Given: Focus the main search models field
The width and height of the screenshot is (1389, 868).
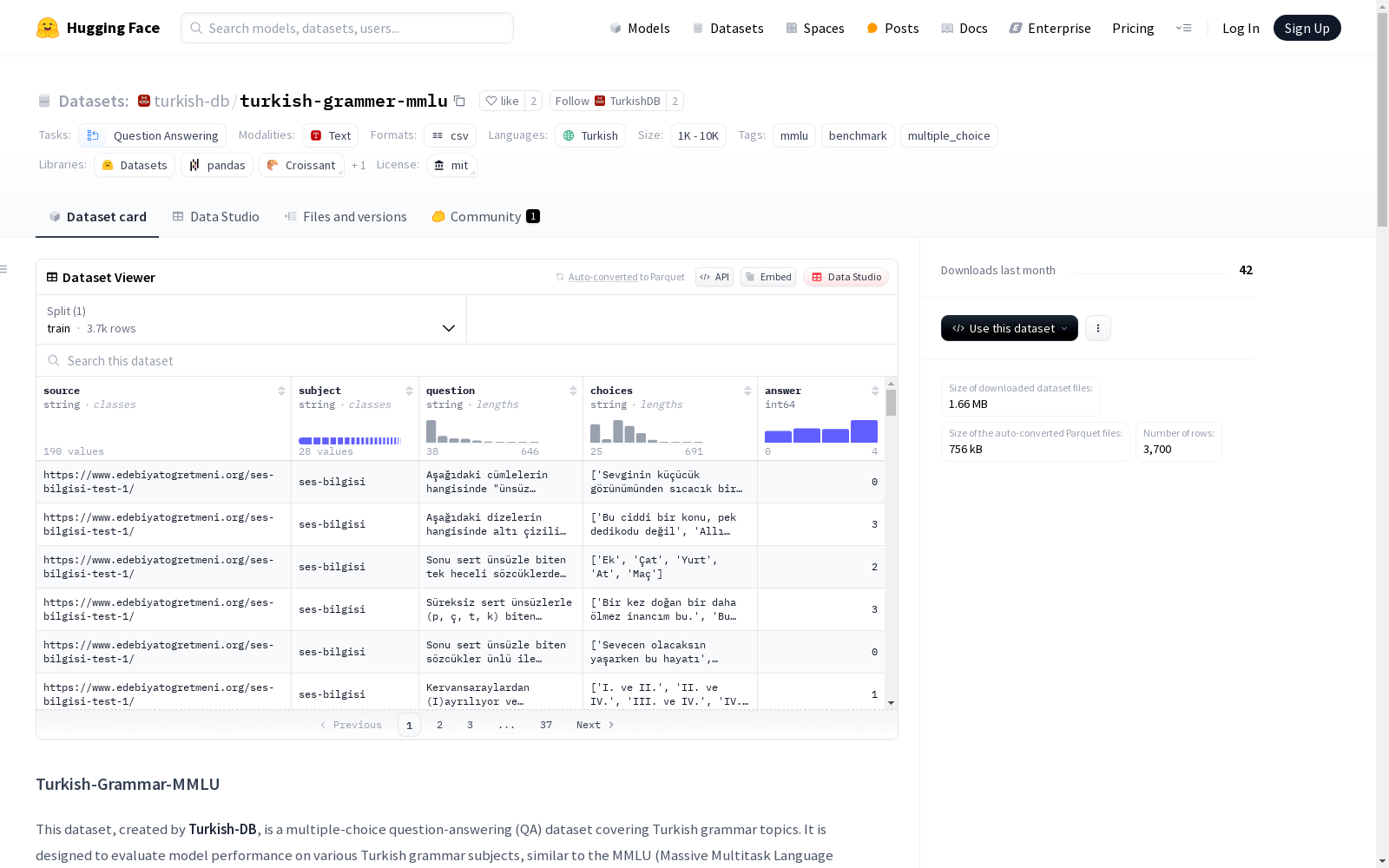Looking at the screenshot, I should pos(347,28).
